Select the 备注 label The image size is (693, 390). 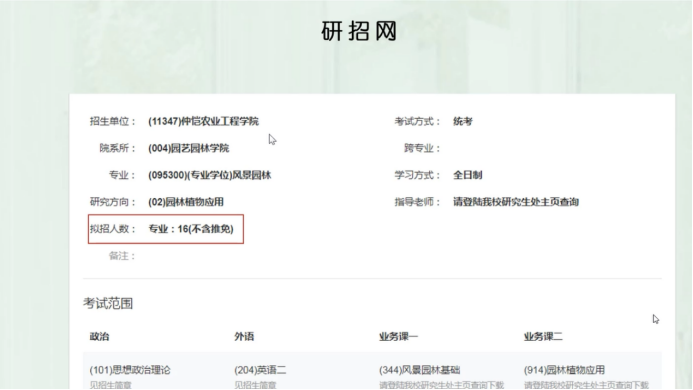tap(122, 256)
